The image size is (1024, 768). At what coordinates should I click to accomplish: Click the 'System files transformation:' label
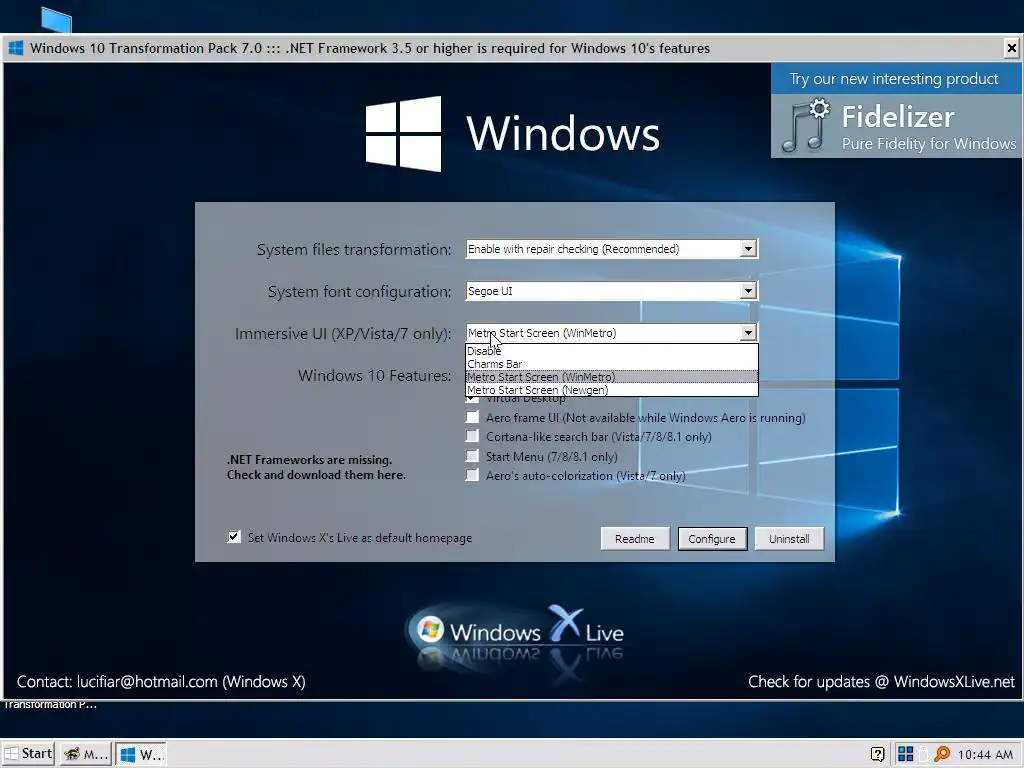(354, 249)
